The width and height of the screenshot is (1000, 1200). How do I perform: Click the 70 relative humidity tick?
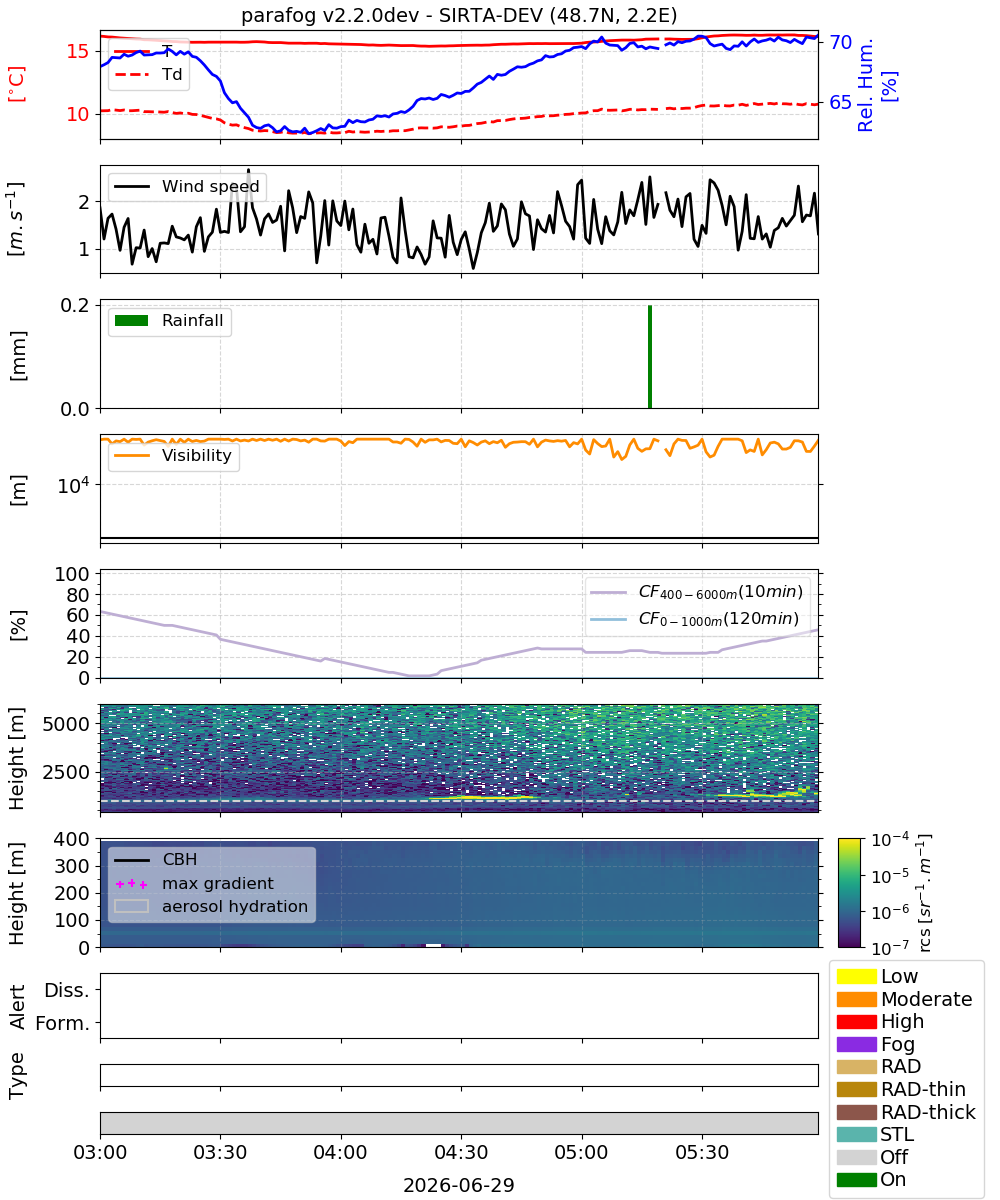(839, 42)
